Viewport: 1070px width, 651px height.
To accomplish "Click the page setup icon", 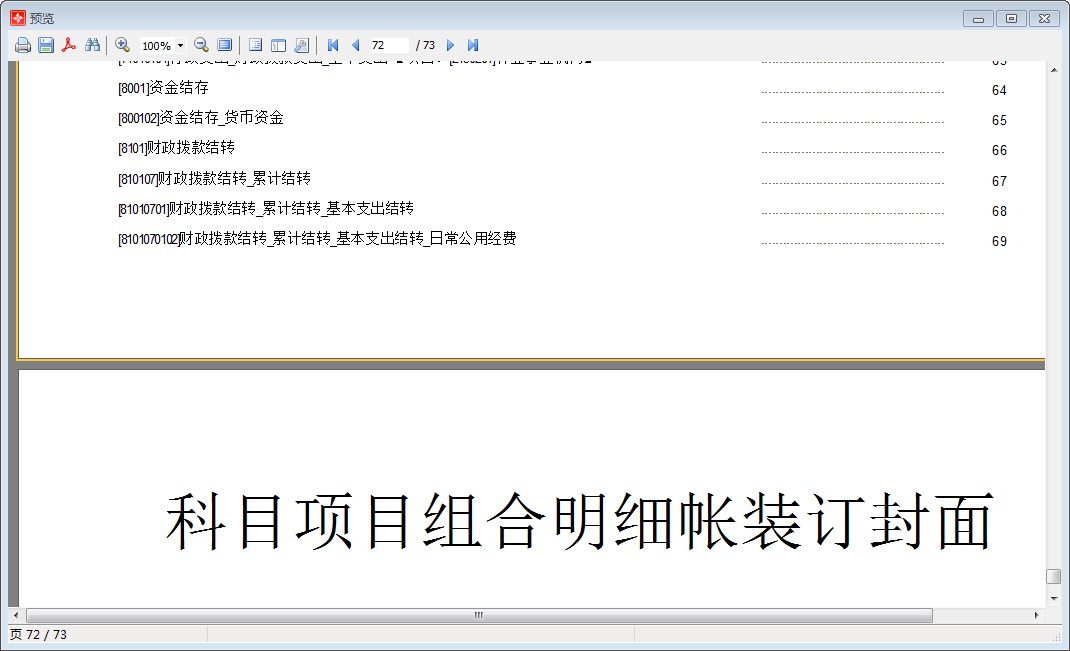I will pos(255,45).
